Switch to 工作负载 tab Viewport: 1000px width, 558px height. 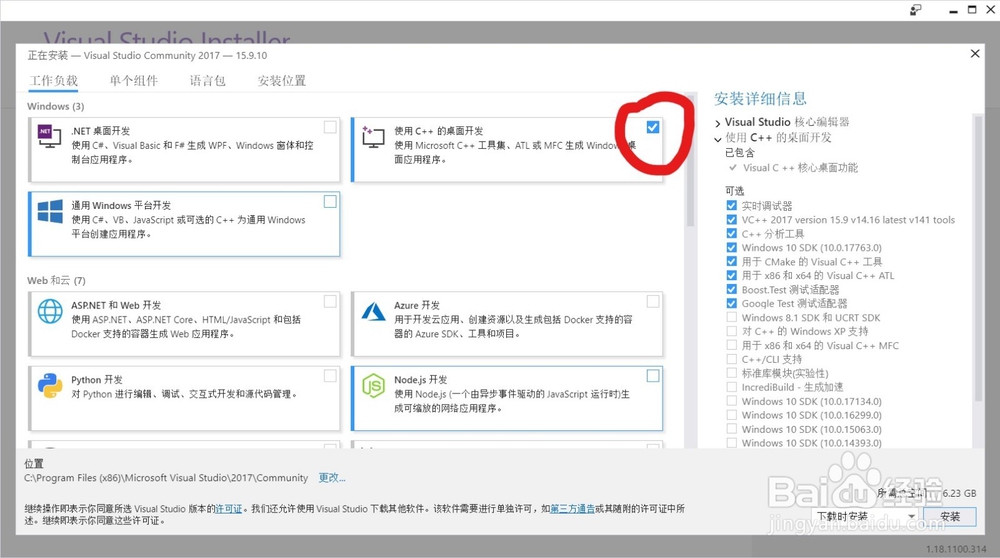point(54,81)
